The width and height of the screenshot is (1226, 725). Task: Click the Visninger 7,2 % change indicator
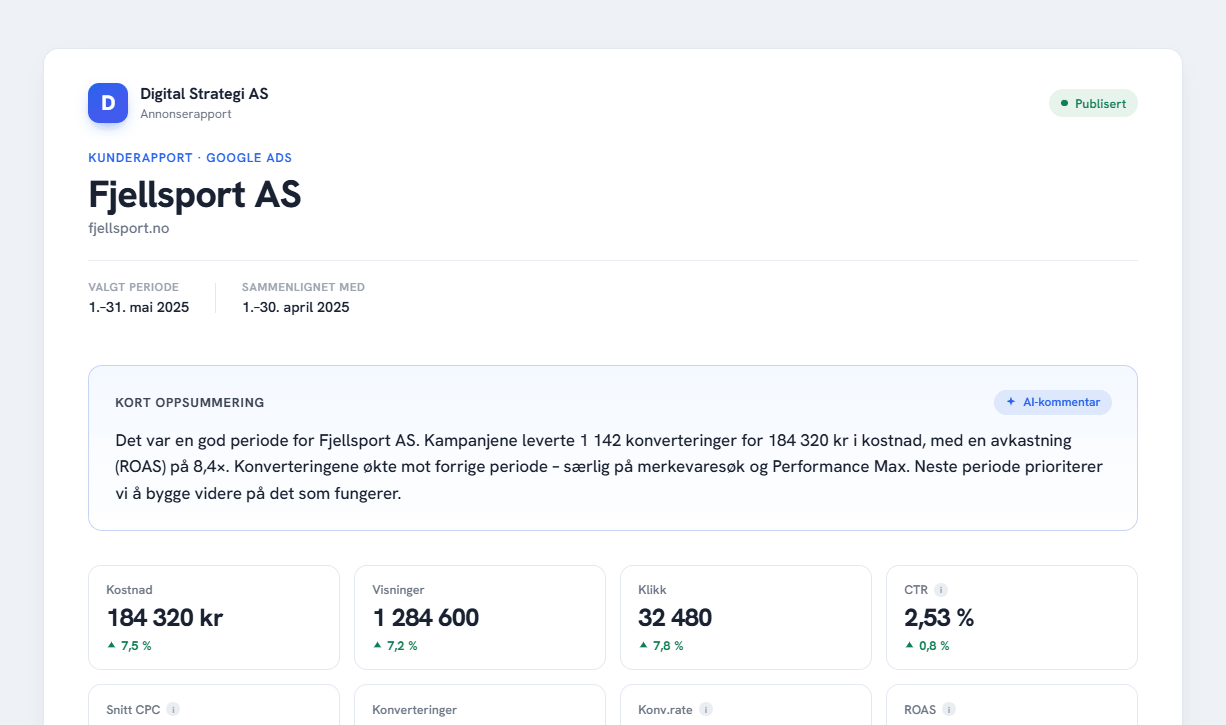(395, 646)
